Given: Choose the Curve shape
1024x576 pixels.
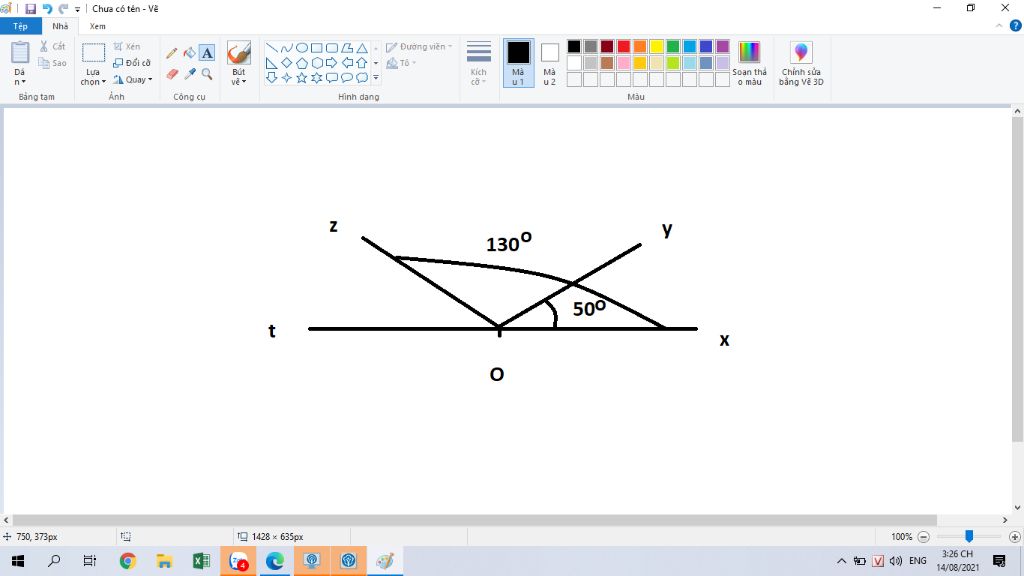Looking at the screenshot, I should click(x=287, y=48).
